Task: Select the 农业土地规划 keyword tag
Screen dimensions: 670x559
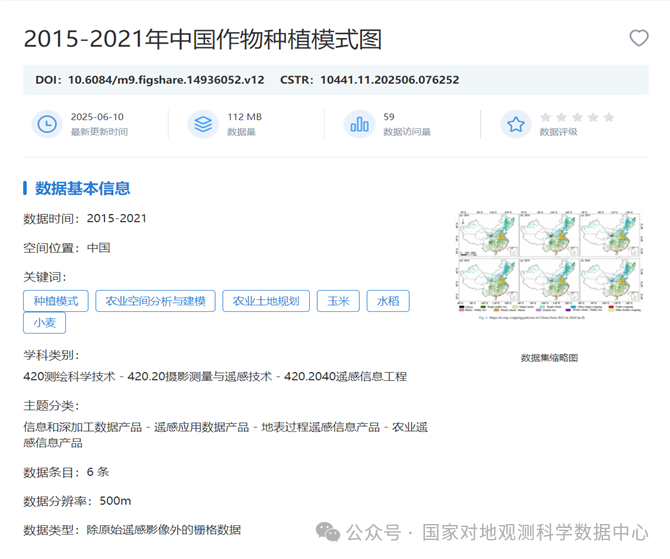Action: click(x=266, y=301)
